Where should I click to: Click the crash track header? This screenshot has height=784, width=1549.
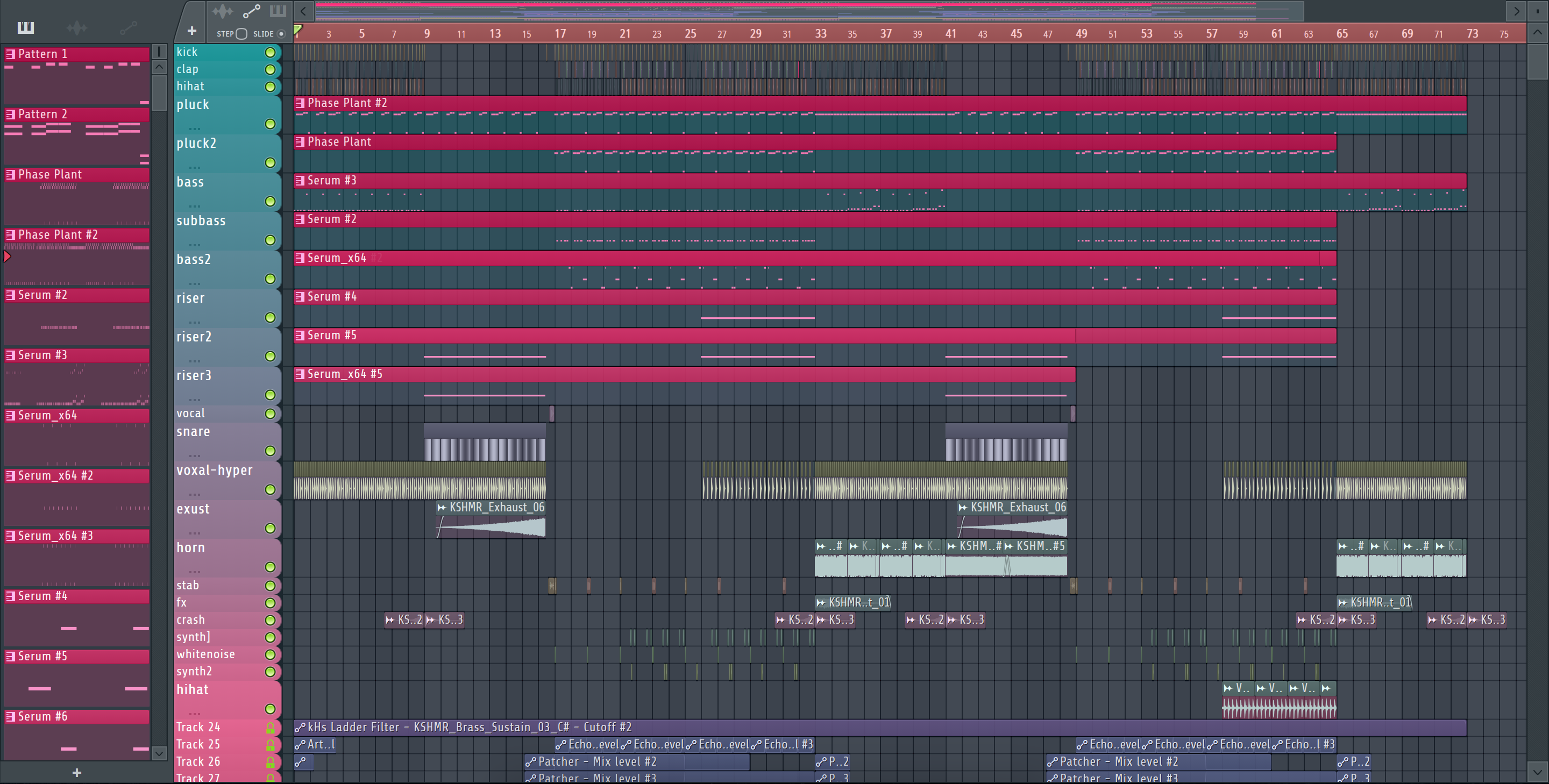[228, 620]
